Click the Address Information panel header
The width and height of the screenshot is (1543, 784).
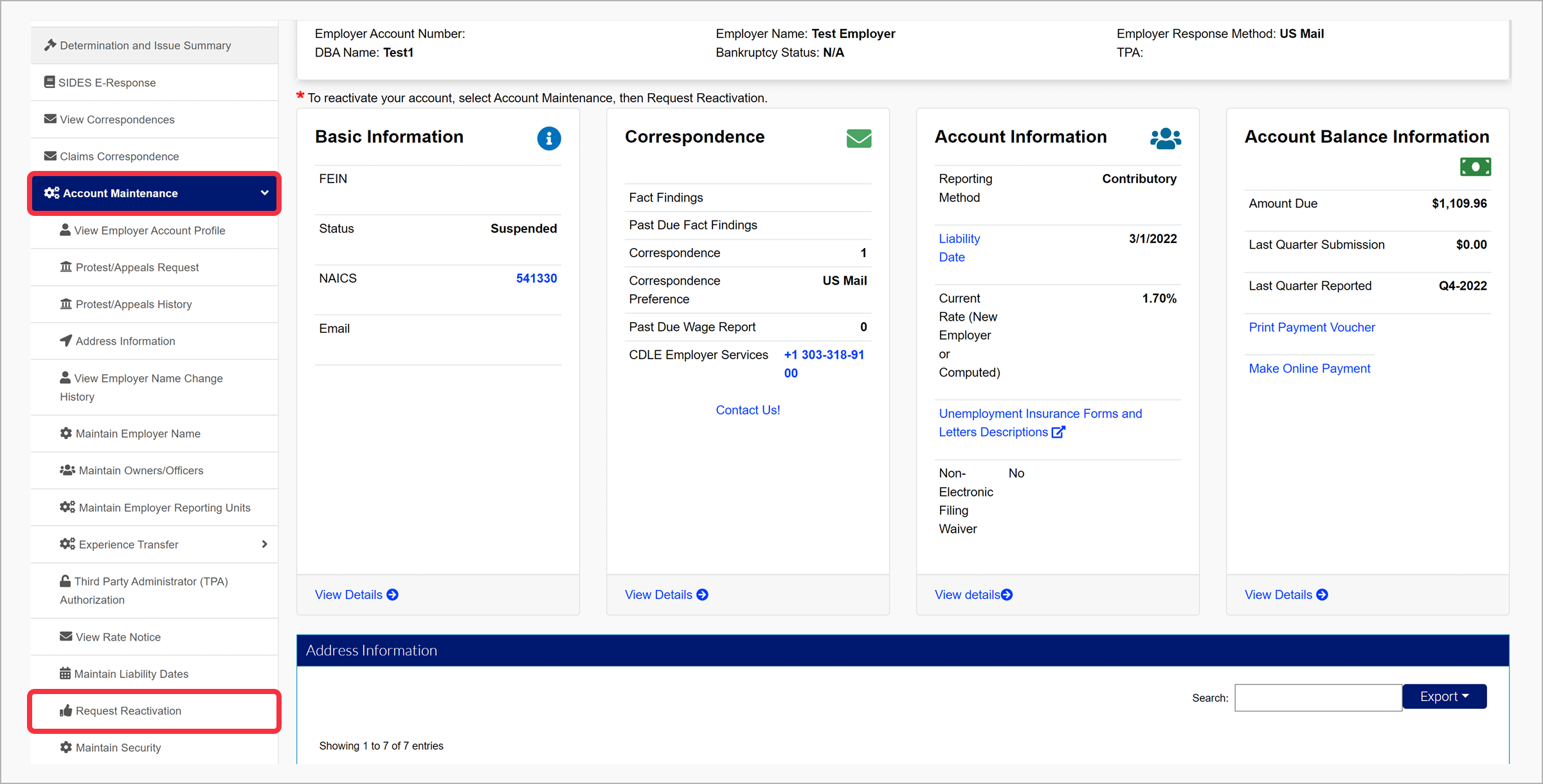coord(903,650)
